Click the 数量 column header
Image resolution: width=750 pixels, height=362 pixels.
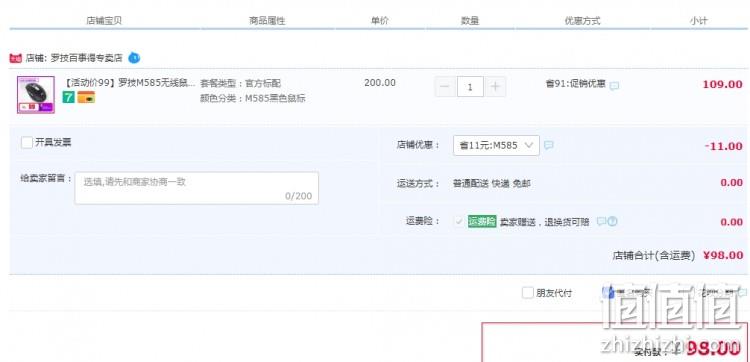(470, 21)
